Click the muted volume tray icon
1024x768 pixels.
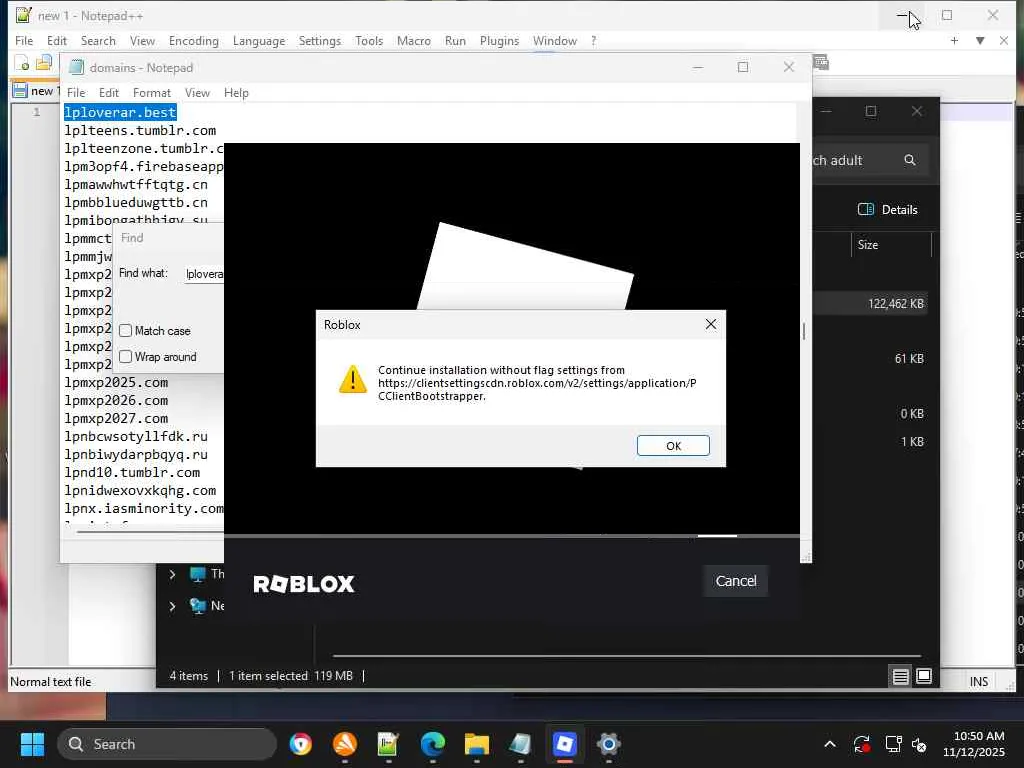920,744
